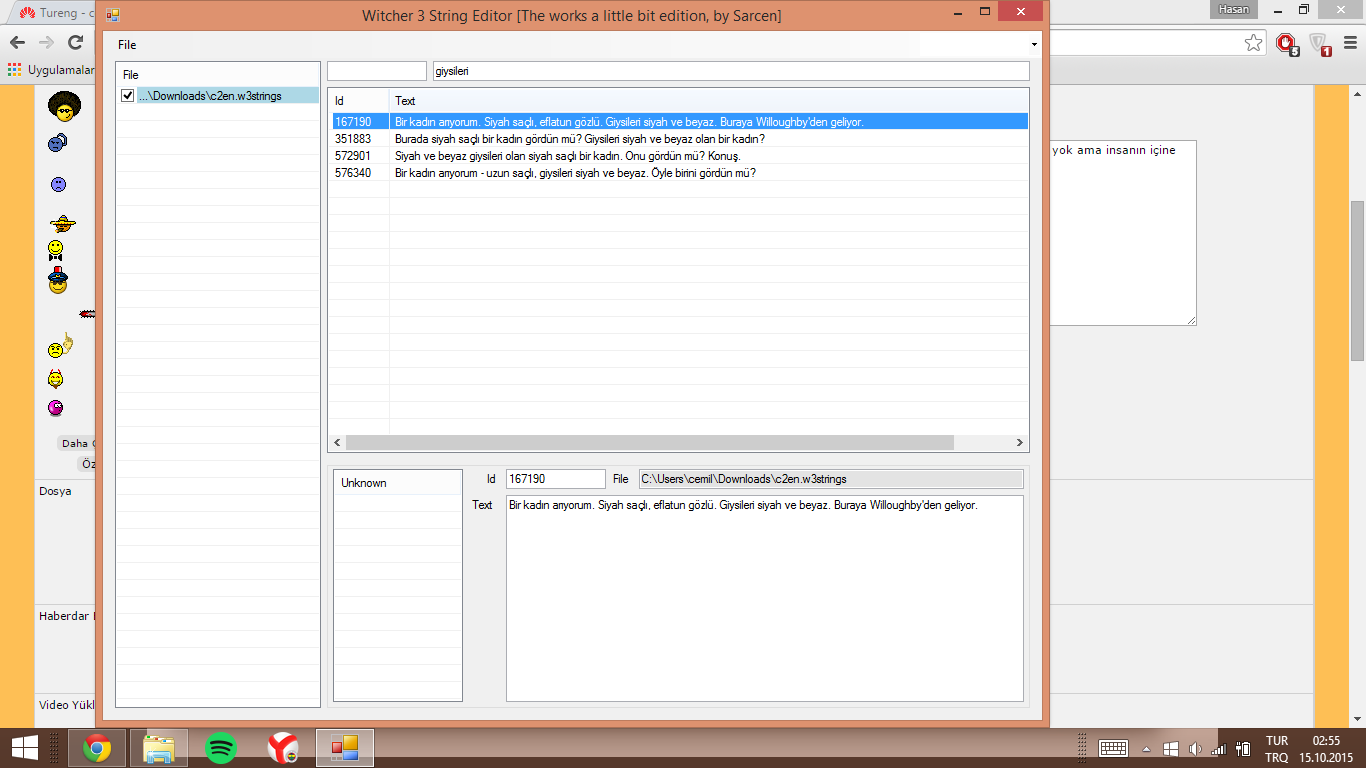
Task: Open the touch keyboard tray icon
Action: 1114,748
